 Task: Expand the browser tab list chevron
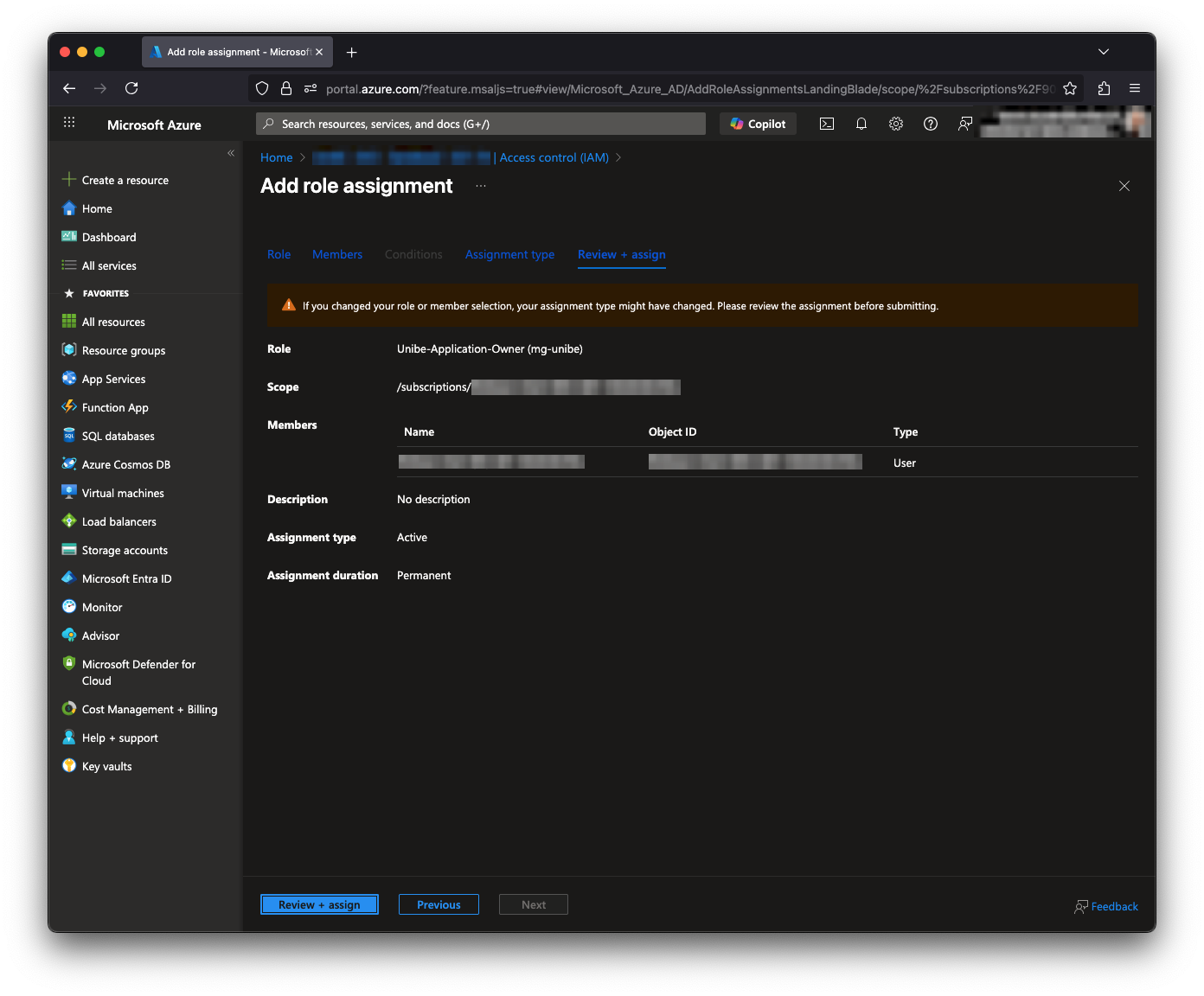(x=1104, y=52)
